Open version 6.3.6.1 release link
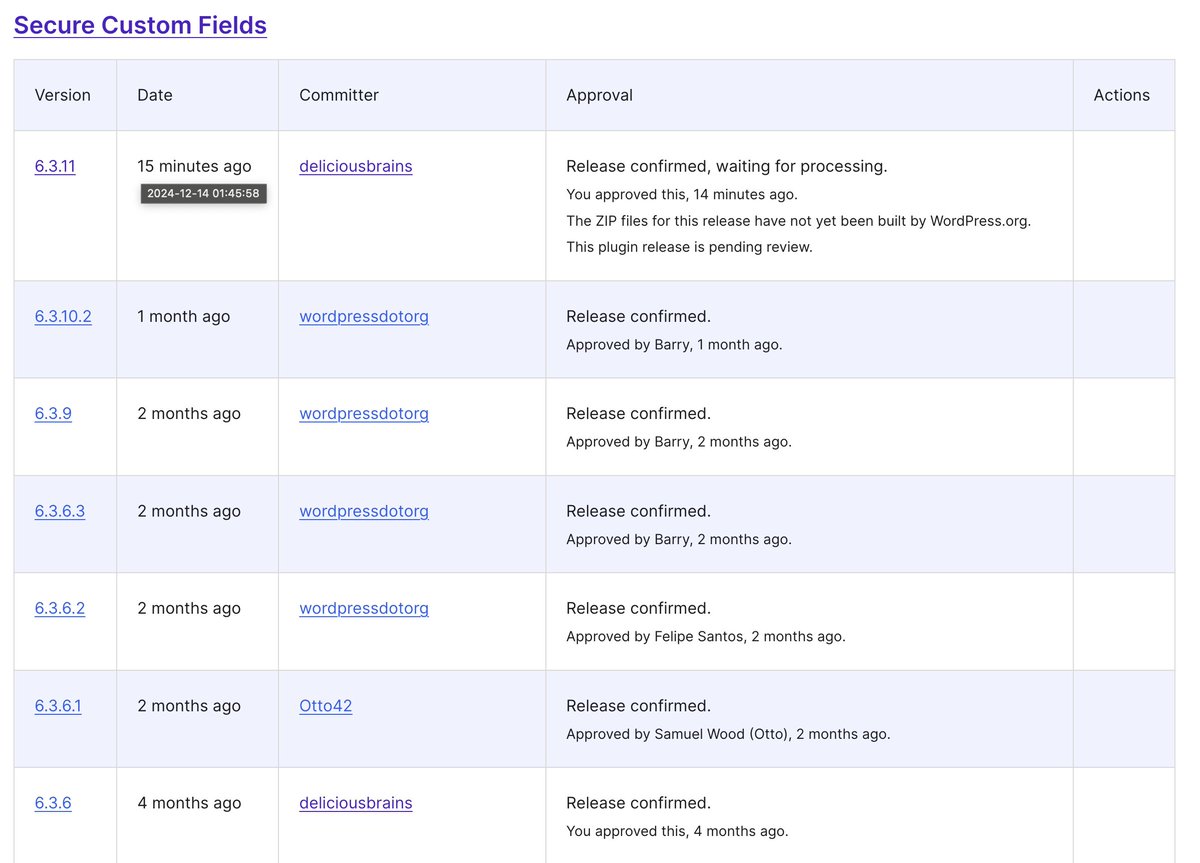The height and width of the screenshot is (863, 1200). coord(58,706)
